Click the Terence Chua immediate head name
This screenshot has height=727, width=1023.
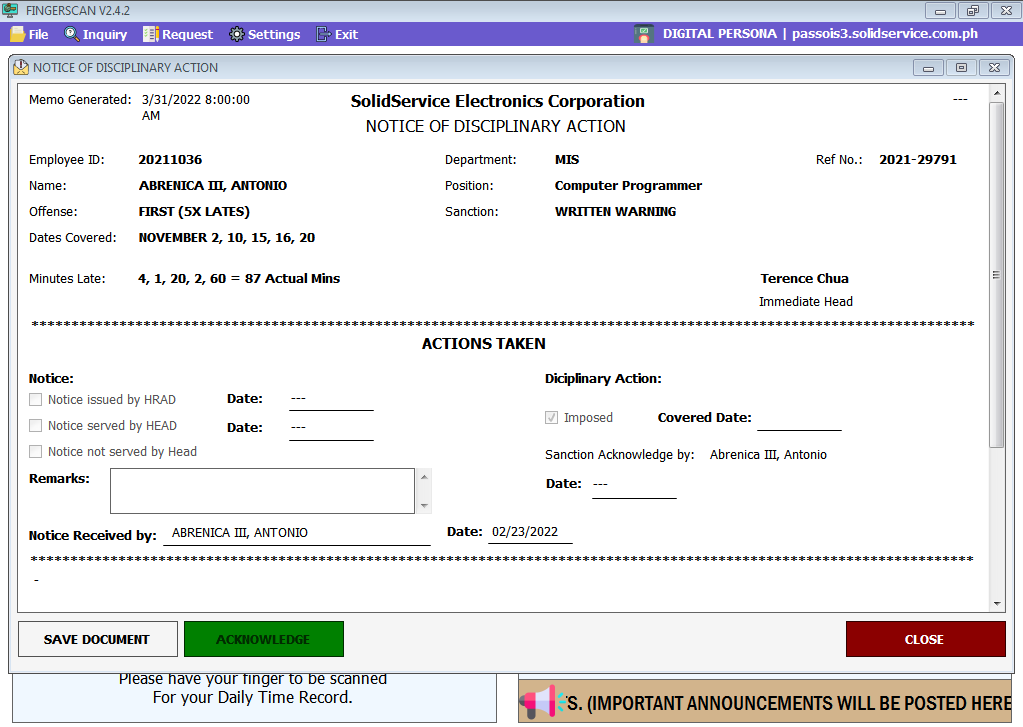pos(804,279)
